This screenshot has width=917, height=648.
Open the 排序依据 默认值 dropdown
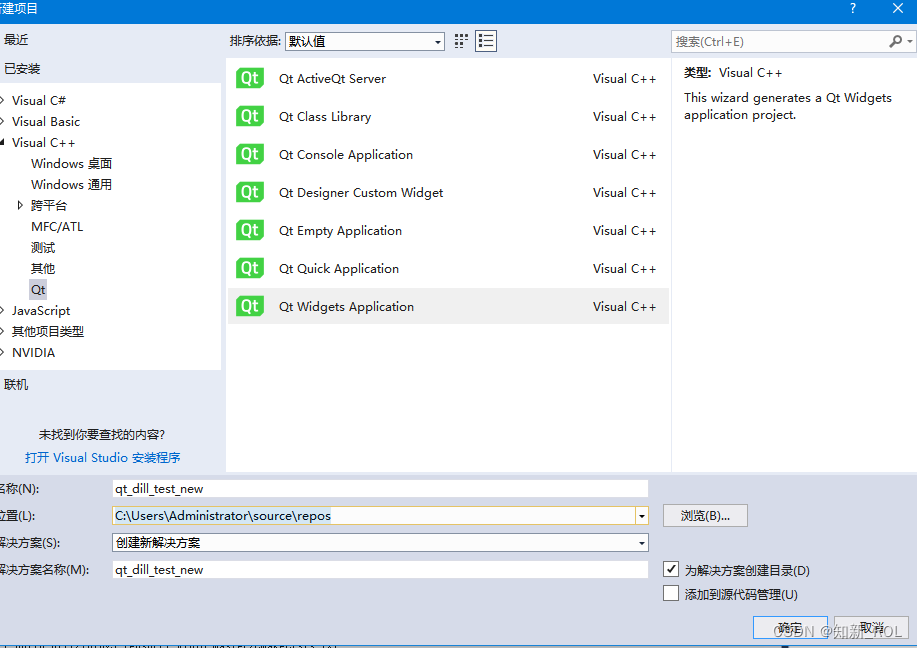pyautogui.click(x=437, y=41)
